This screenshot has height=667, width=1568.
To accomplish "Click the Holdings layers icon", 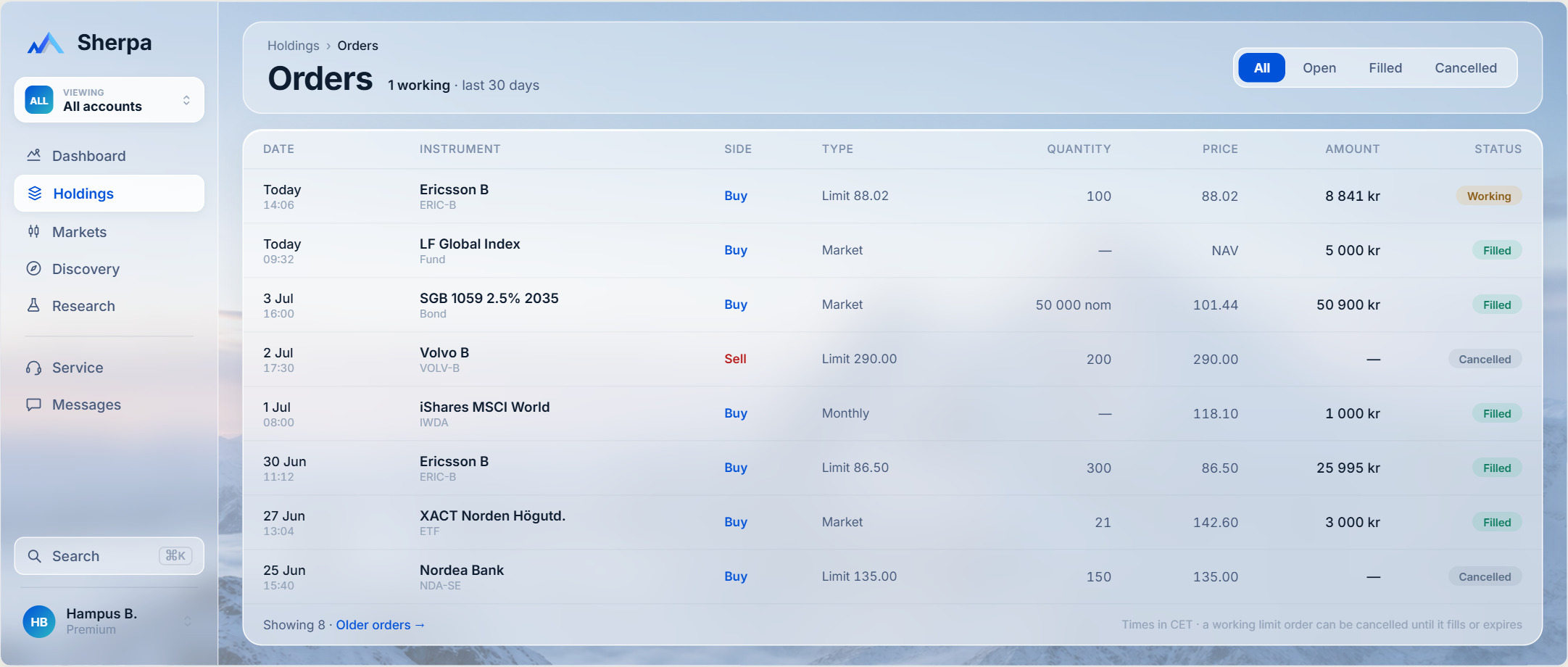I will pyautogui.click(x=35, y=193).
